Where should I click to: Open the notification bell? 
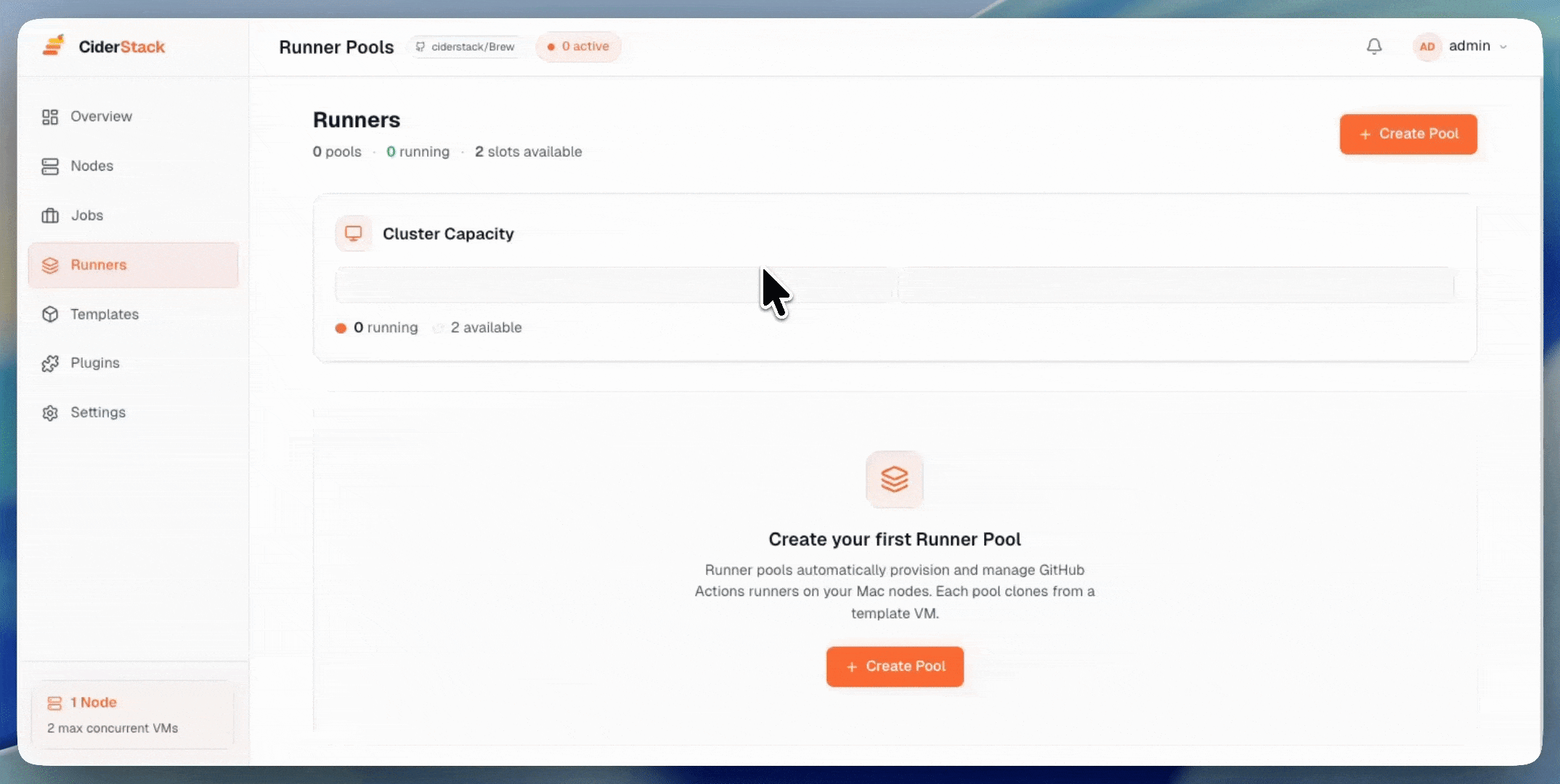pyautogui.click(x=1373, y=46)
